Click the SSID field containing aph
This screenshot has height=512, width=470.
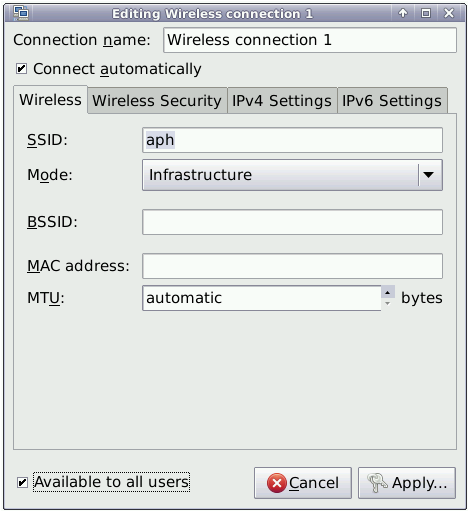pyautogui.click(x=292, y=140)
